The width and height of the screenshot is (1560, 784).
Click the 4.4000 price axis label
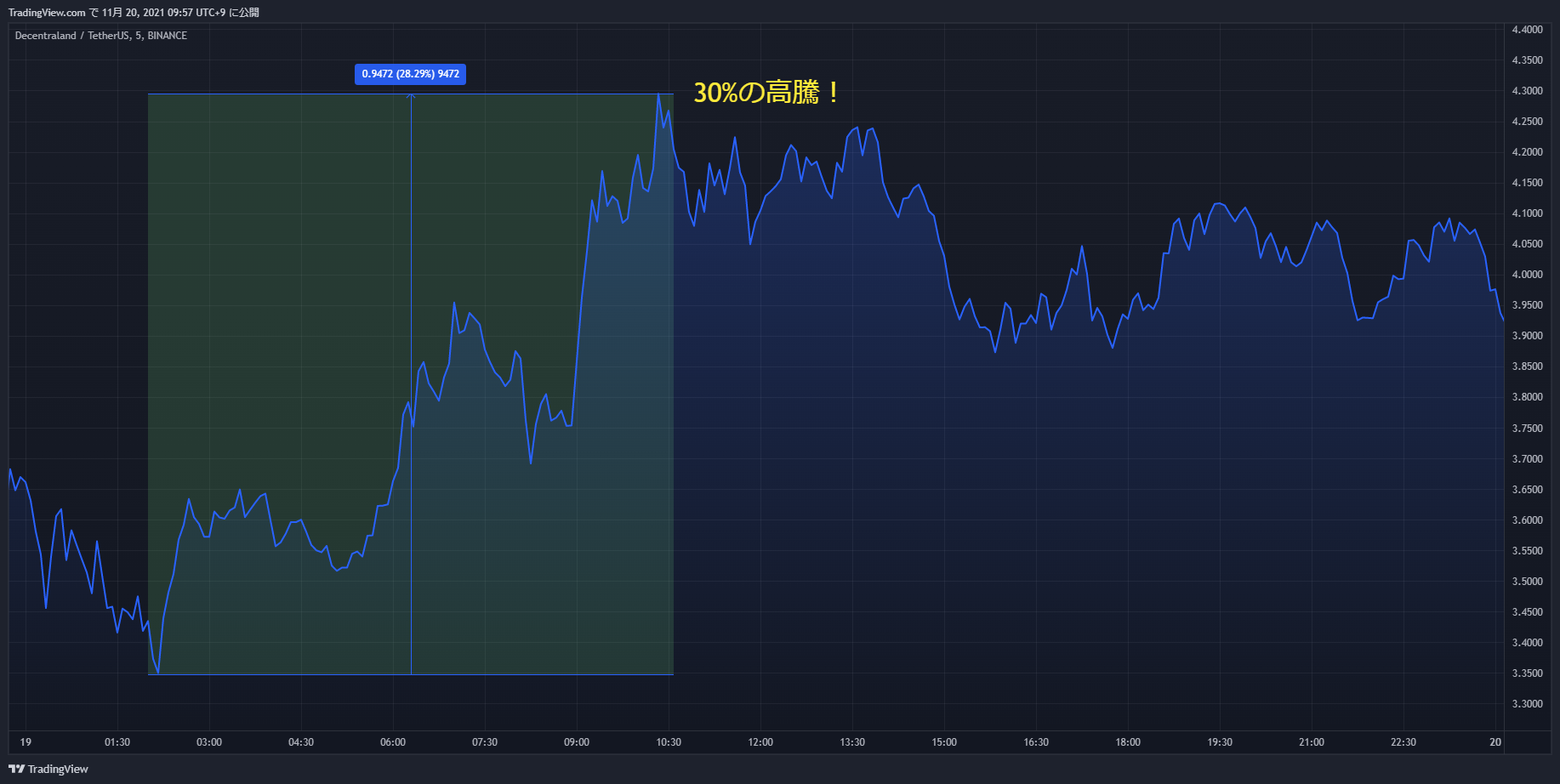point(1527,30)
